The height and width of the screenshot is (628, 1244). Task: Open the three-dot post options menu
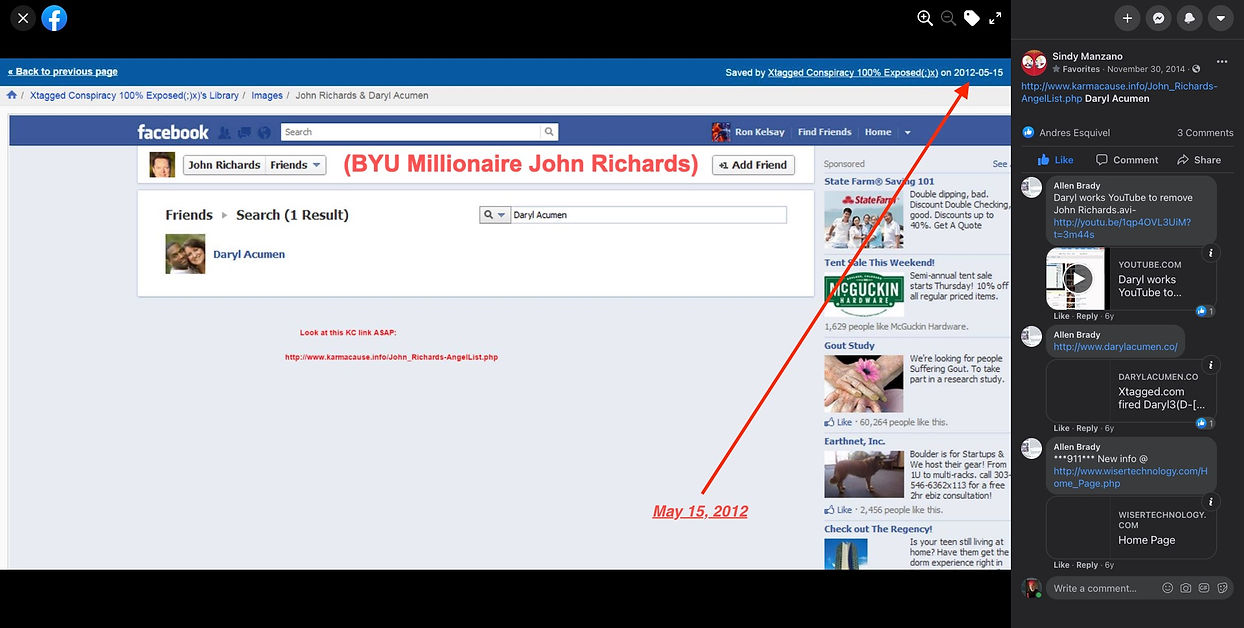coord(1222,62)
